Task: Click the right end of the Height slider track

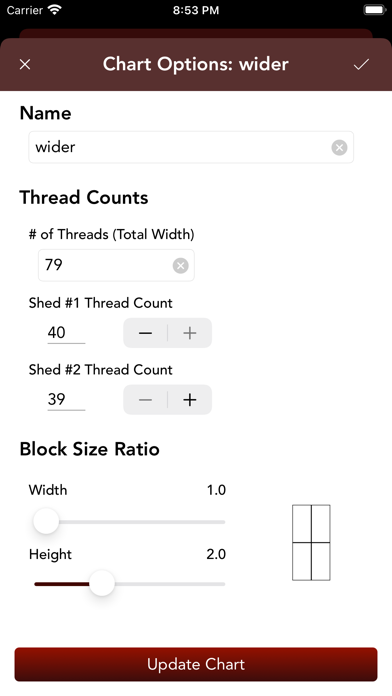Action: click(221, 584)
